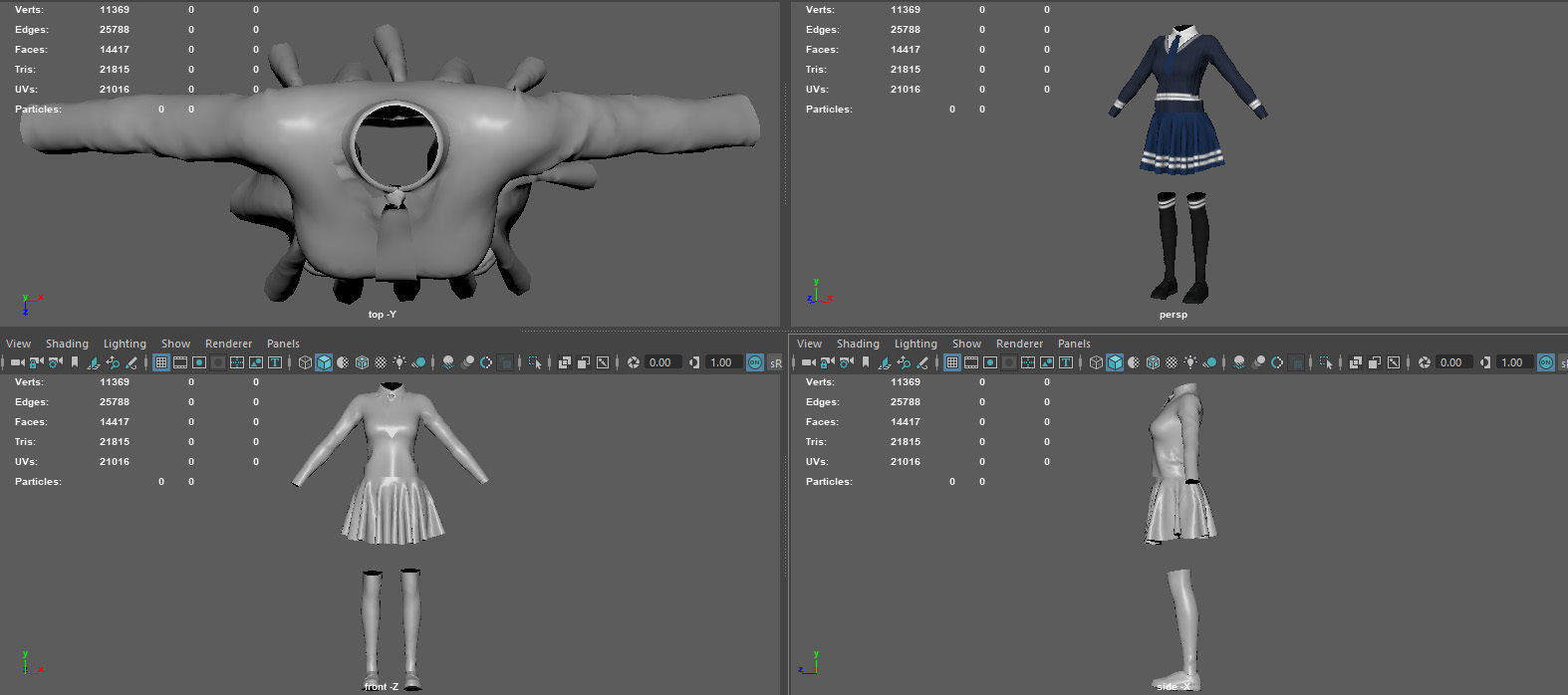Toggle Grid display in side panel toolbar
Image resolution: width=1568 pixels, height=695 pixels.
(x=952, y=362)
